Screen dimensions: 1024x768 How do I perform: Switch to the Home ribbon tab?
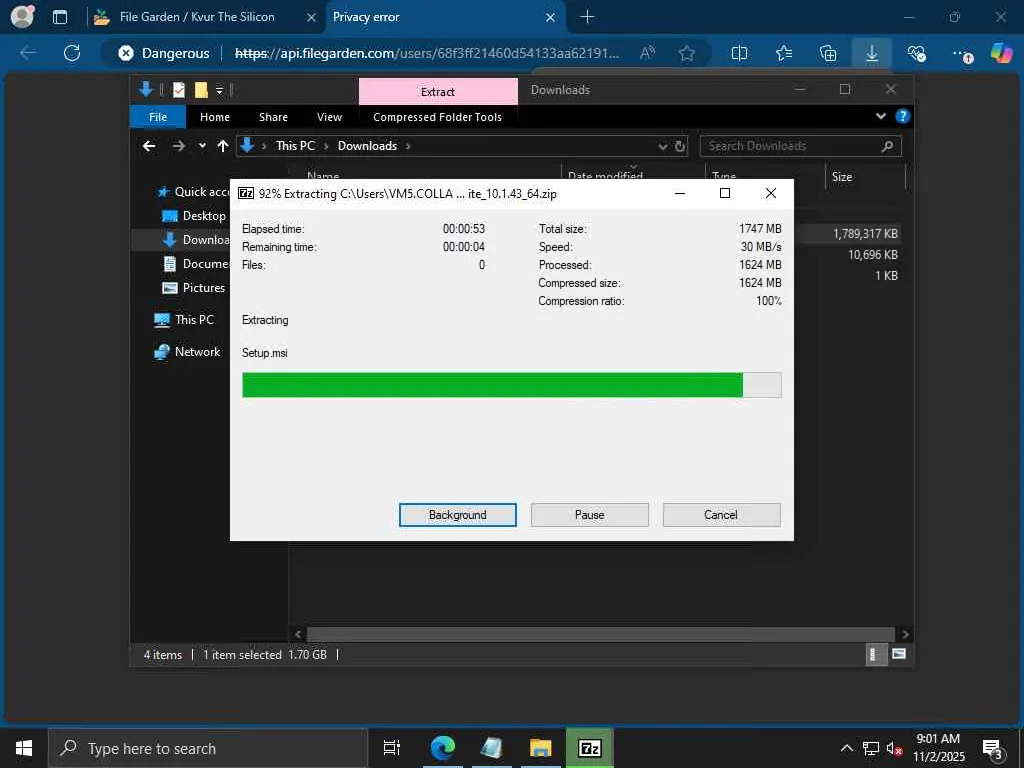pyautogui.click(x=215, y=117)
